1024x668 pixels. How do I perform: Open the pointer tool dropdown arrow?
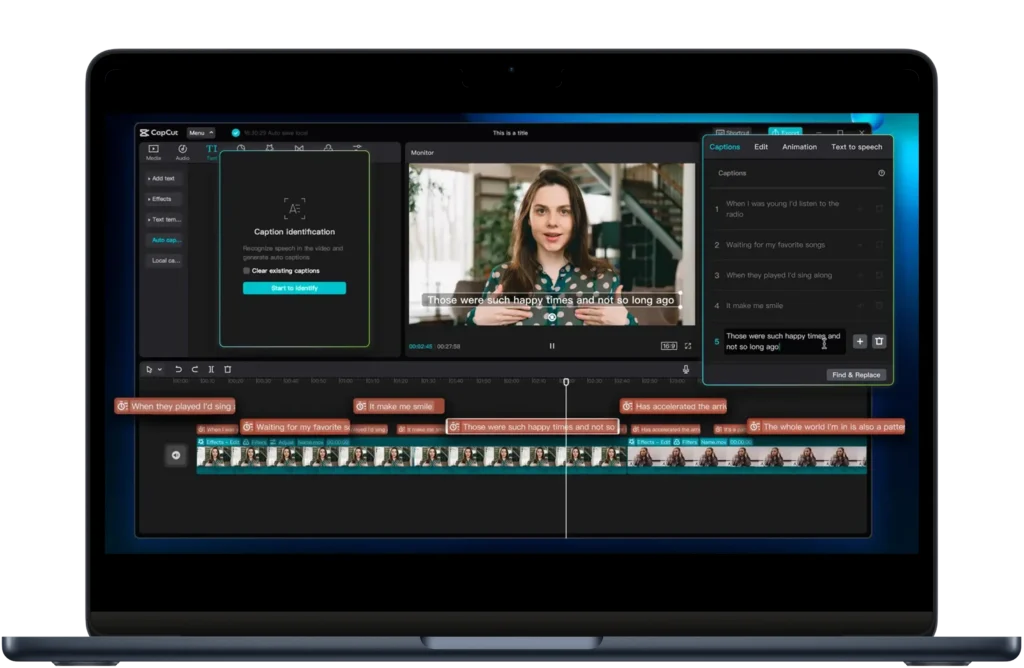(159, 370)
